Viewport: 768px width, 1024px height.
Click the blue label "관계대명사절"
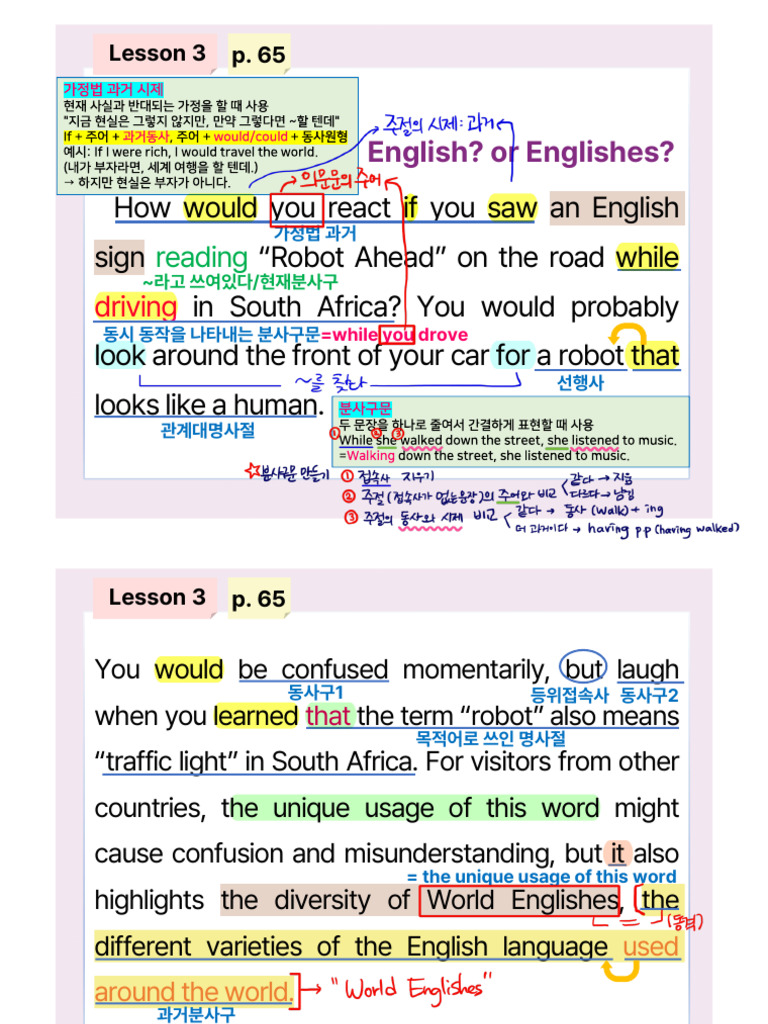coord(208,430)
